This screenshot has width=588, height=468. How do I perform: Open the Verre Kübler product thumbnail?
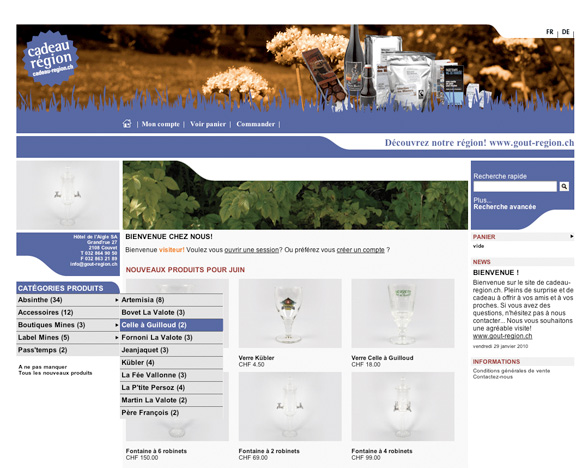point(290,313)
